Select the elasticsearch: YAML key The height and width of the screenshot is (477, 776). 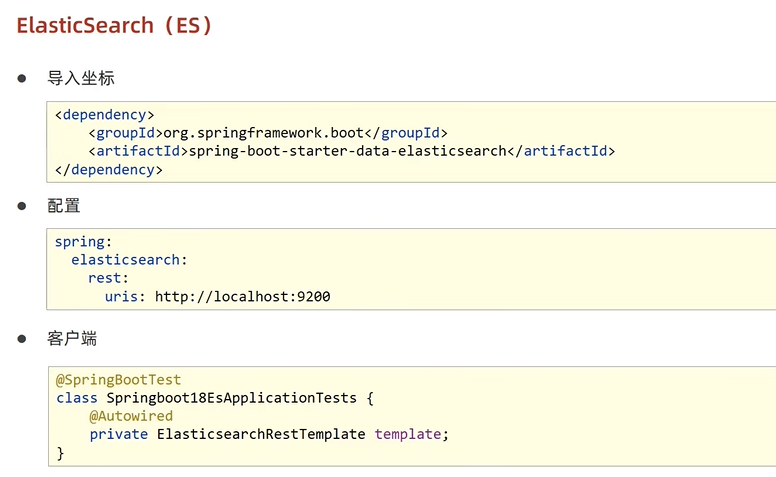point(129,260)
